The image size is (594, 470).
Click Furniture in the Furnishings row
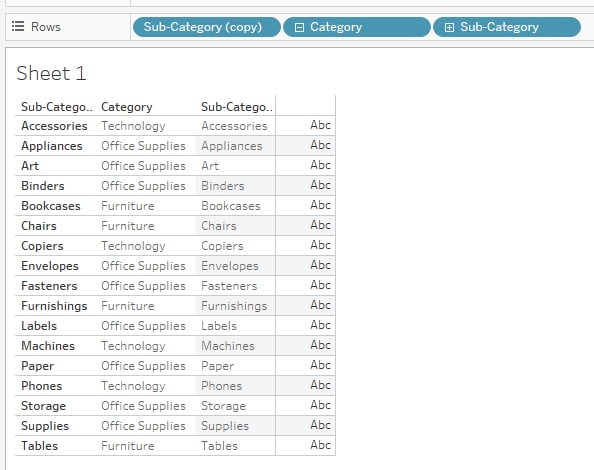(128, 306)
